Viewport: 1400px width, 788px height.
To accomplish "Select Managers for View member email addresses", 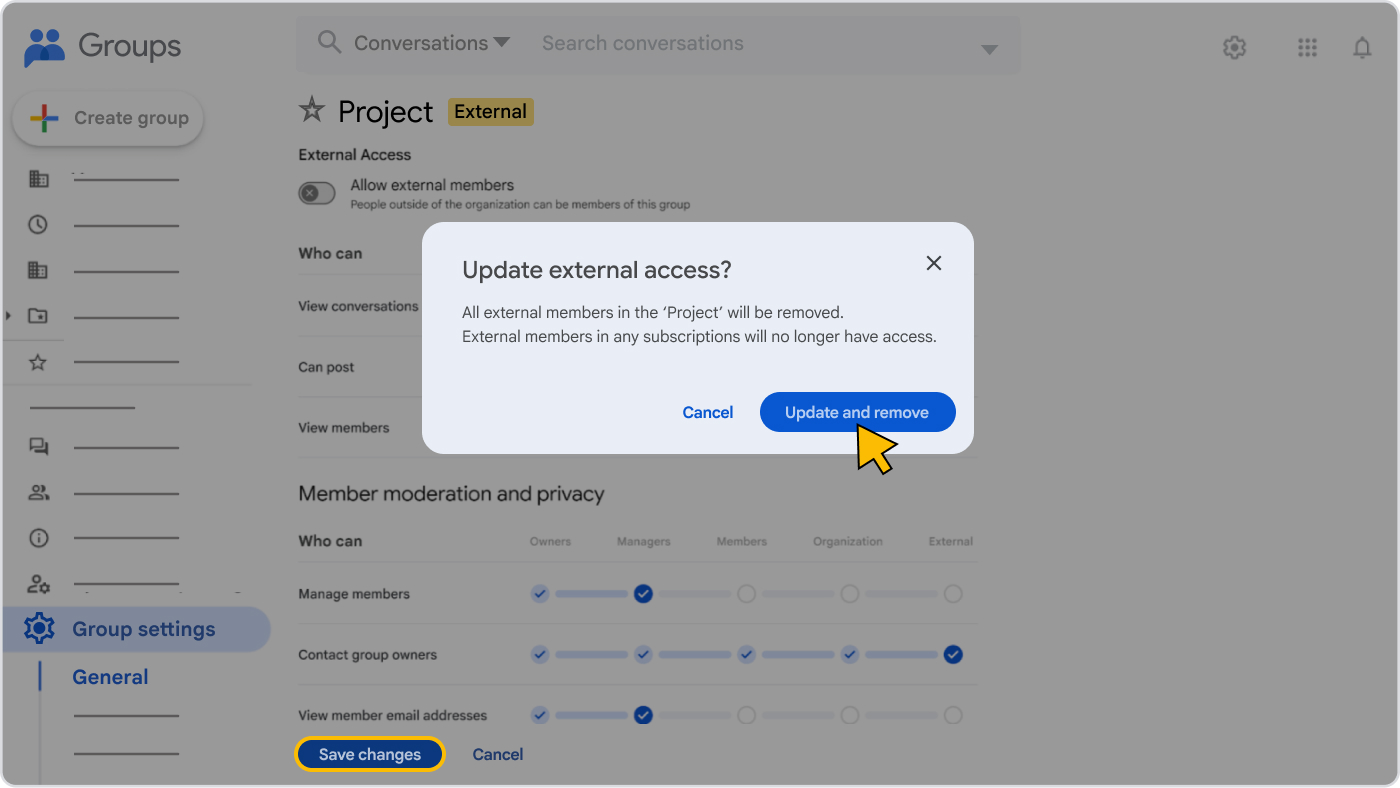I will point(643,715).
